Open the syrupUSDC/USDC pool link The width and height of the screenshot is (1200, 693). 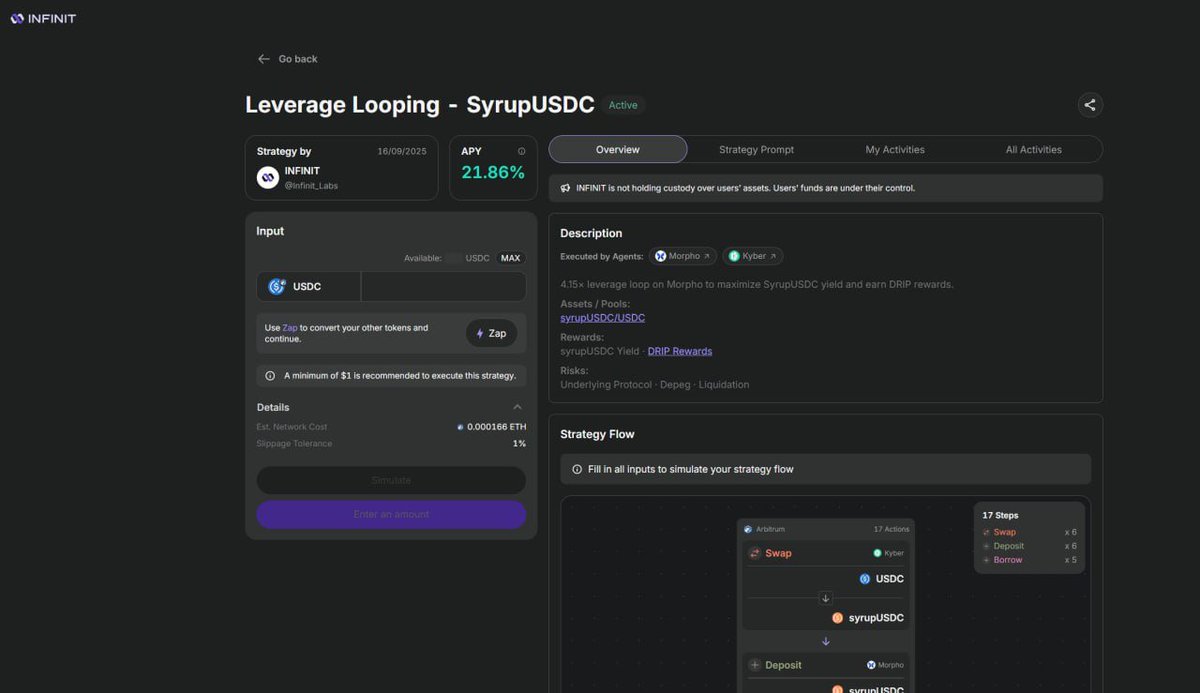602,318
